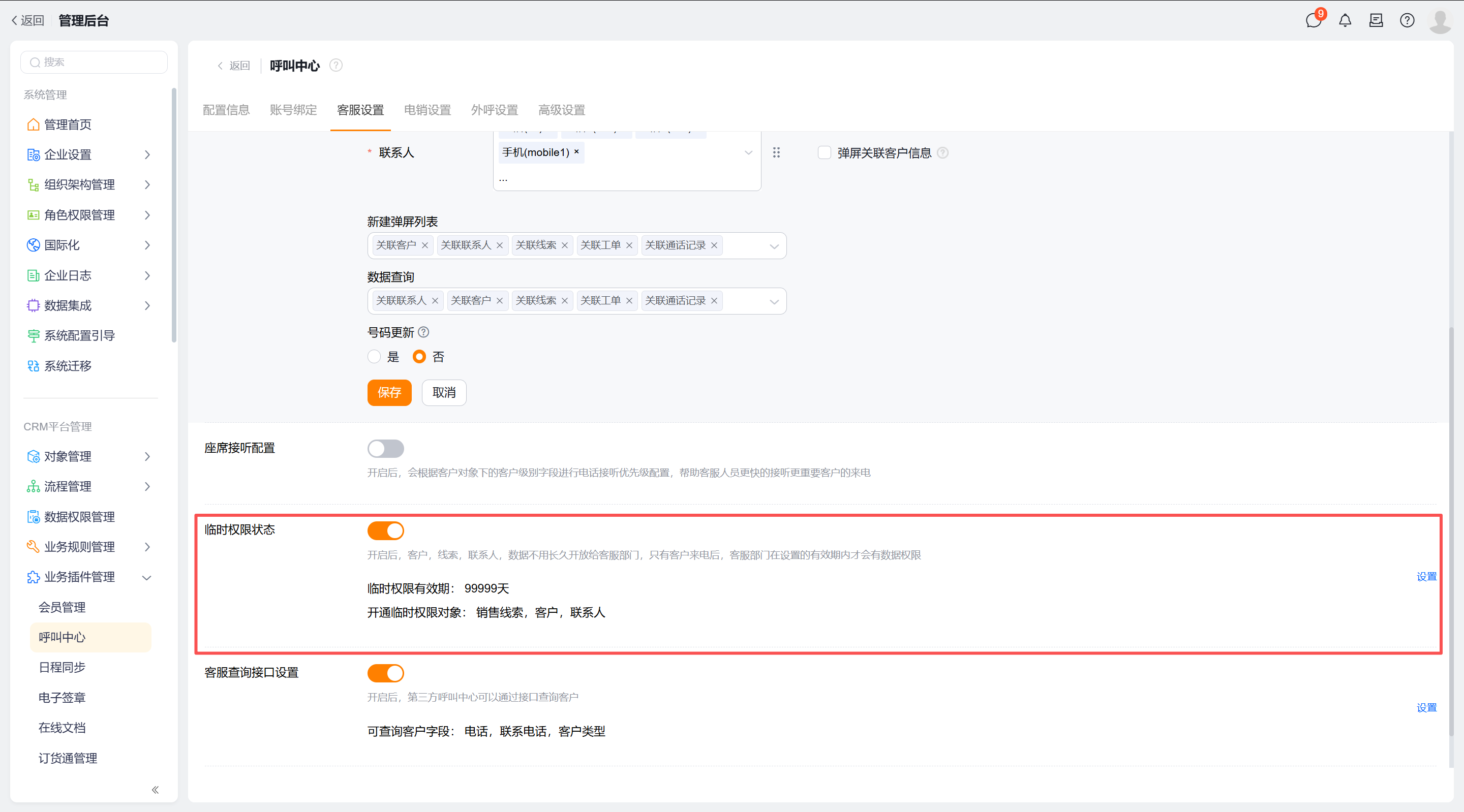1464x812 pixels.
Task: Click the 取消 button
Action: (x=444, y=393)
